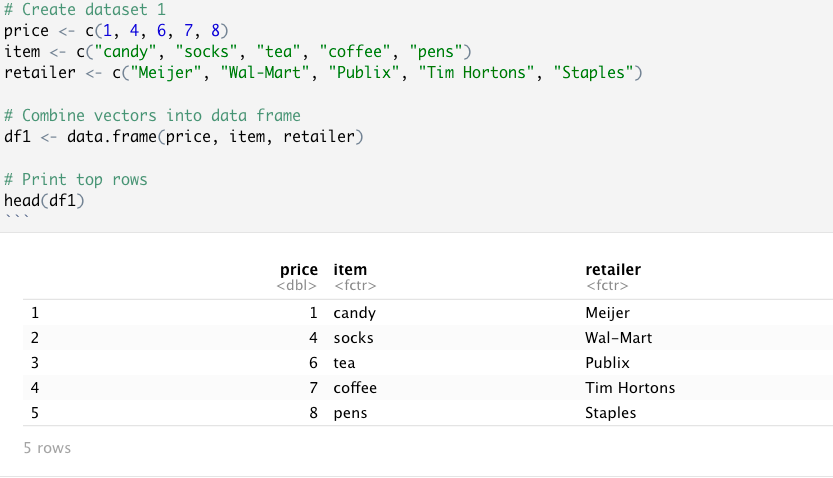This screenshot has width=833, height=478.
Task: Click the 'Combine vectors into data frame' comment
Action: (152, 115)
